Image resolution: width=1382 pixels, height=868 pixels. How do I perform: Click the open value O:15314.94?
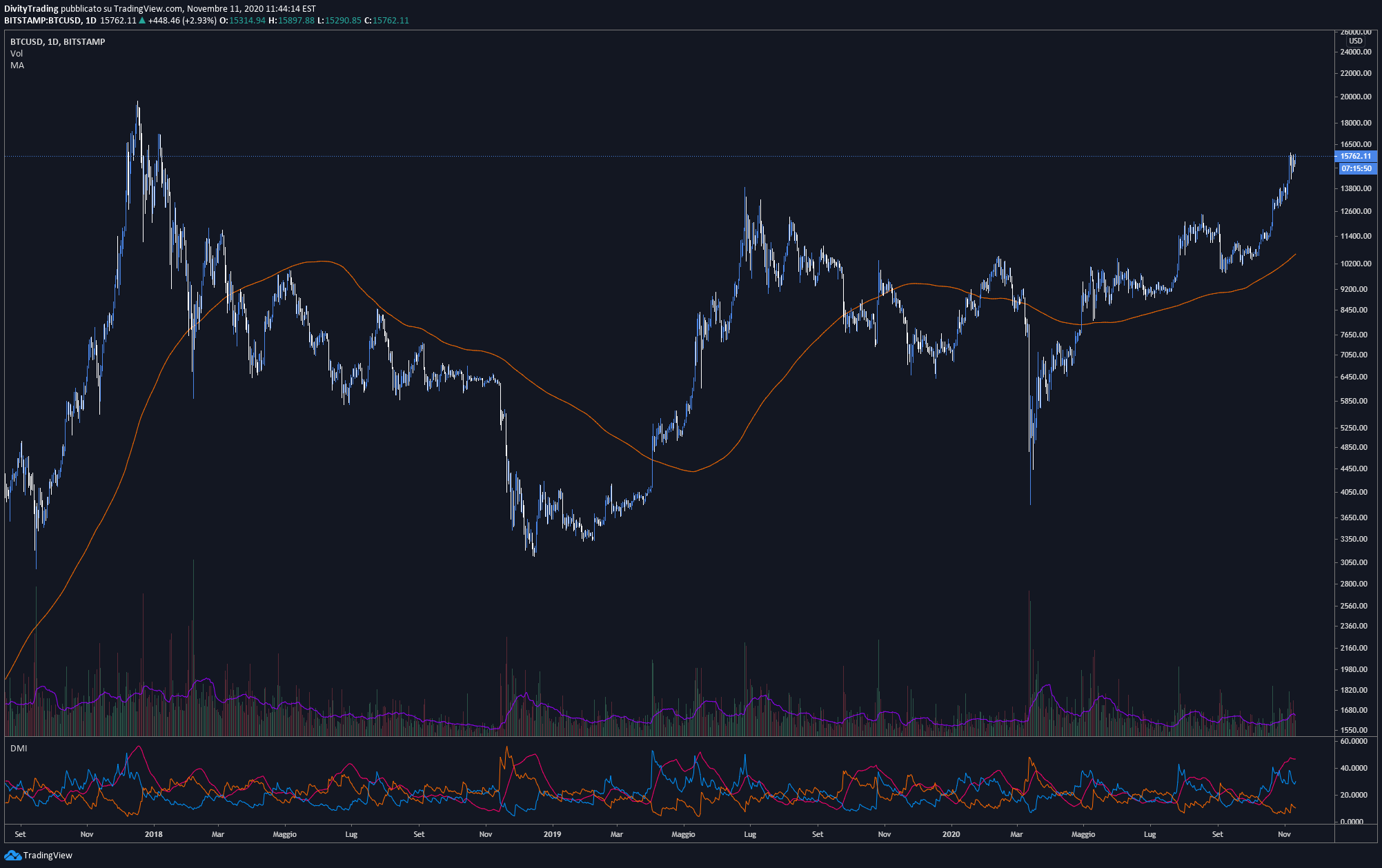tap(242, 21)
